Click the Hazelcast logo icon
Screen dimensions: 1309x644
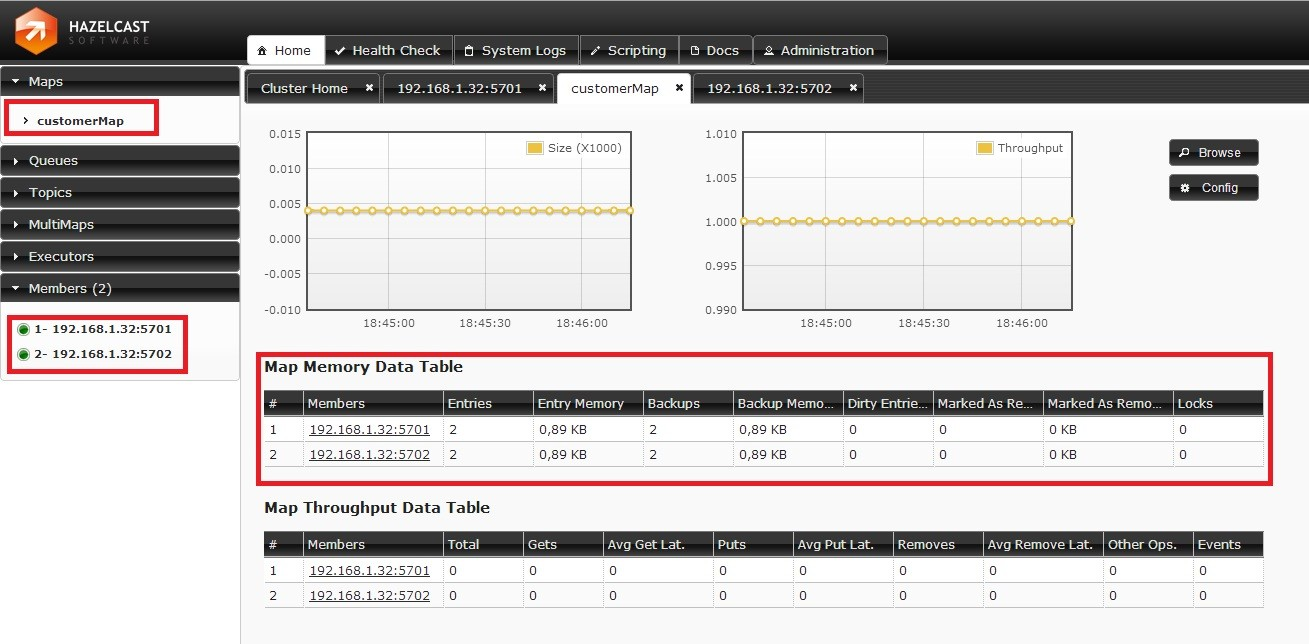37,31
